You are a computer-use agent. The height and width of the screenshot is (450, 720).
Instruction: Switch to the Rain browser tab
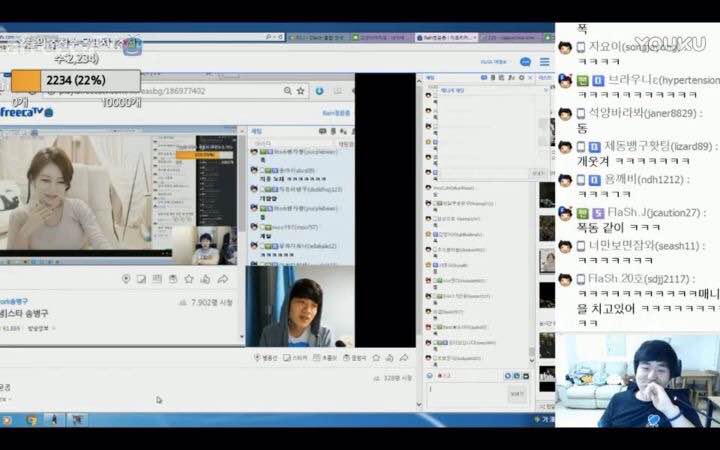[447, 38]
